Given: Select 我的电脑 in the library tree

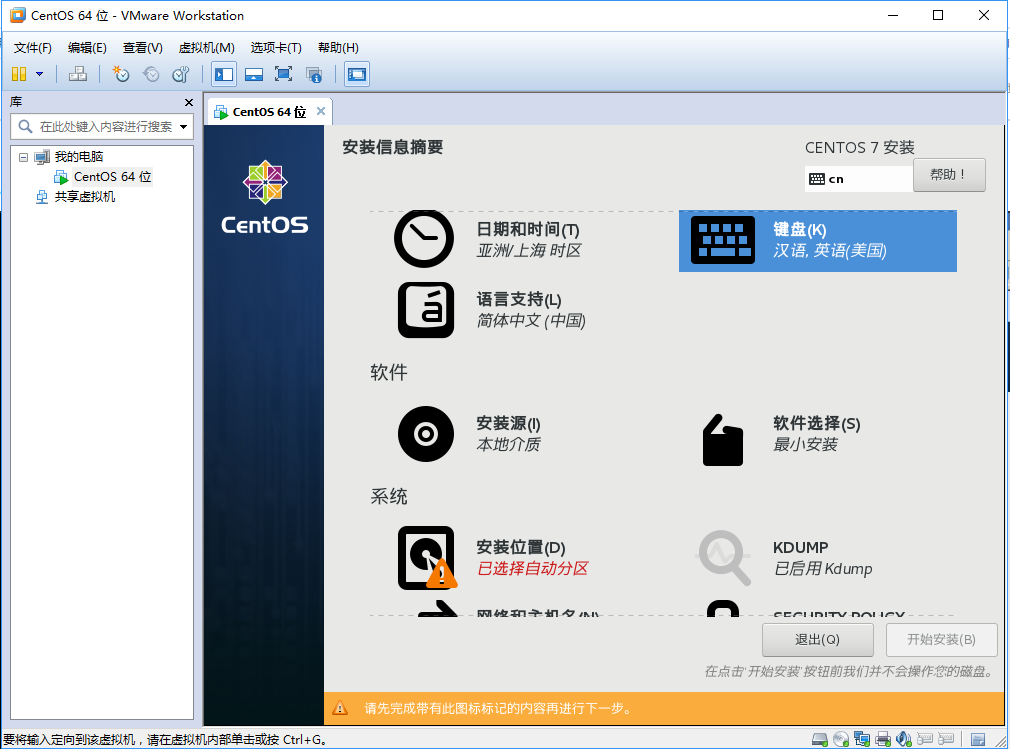Looking at the screenshot, I should point(78,156).
